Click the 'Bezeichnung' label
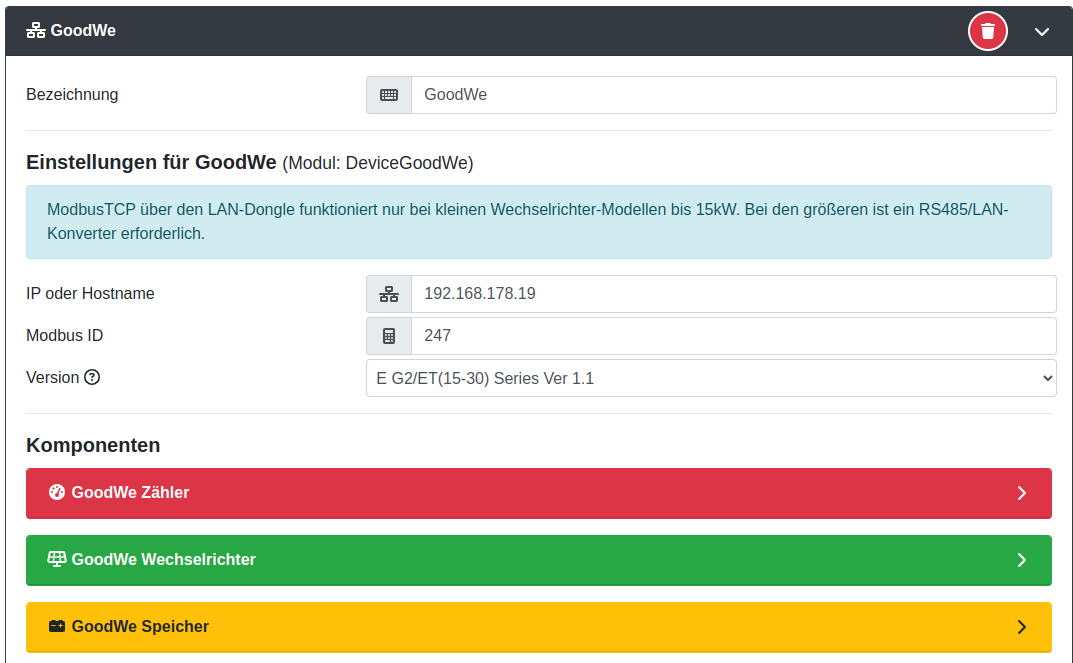Image resolution: width=1073 pixels, height=663 pixels. point(72,94)
